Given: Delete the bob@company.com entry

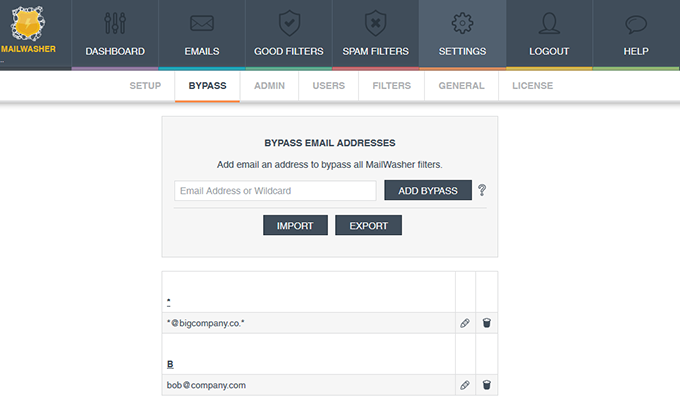Looking at the screenshot, I should click(487, 385).
